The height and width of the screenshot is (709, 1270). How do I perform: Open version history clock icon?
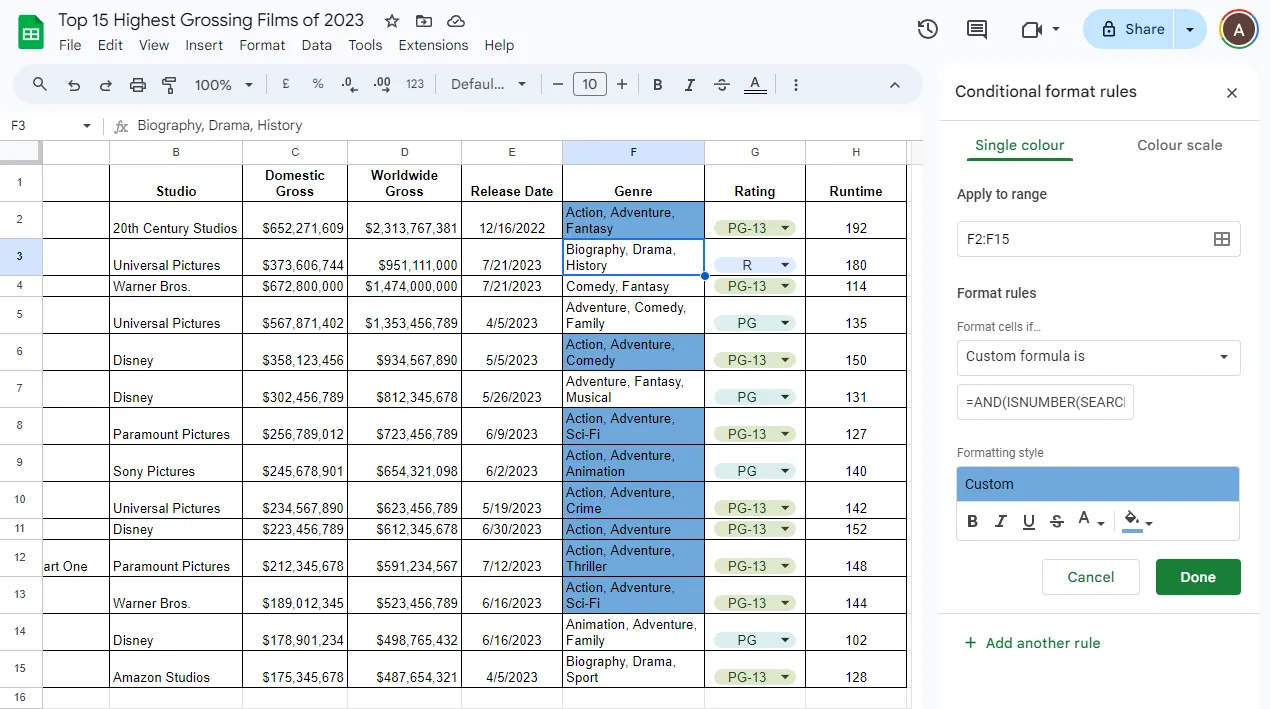click(928, 30)
